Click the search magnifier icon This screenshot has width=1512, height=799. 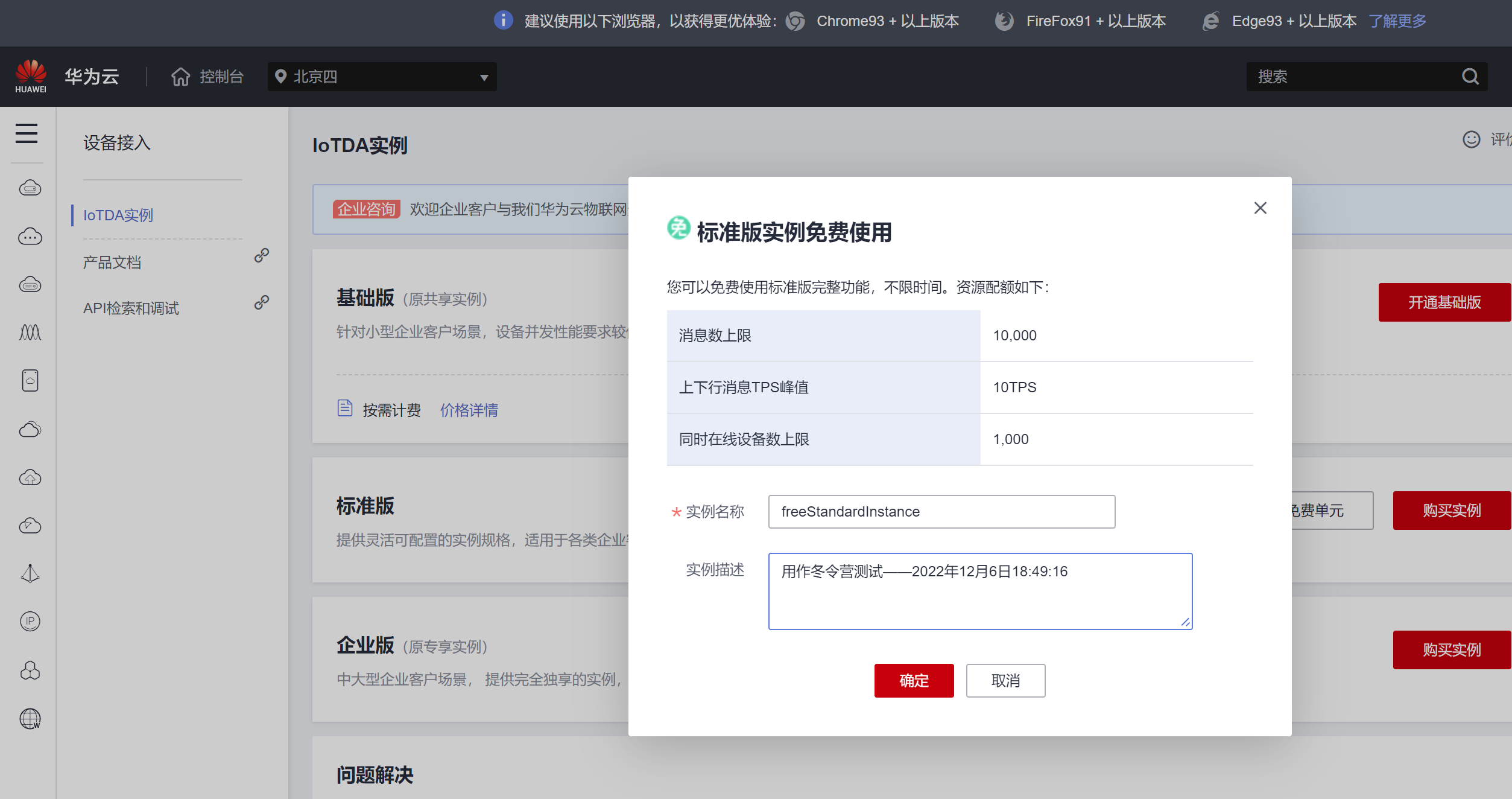(1470, 77)
